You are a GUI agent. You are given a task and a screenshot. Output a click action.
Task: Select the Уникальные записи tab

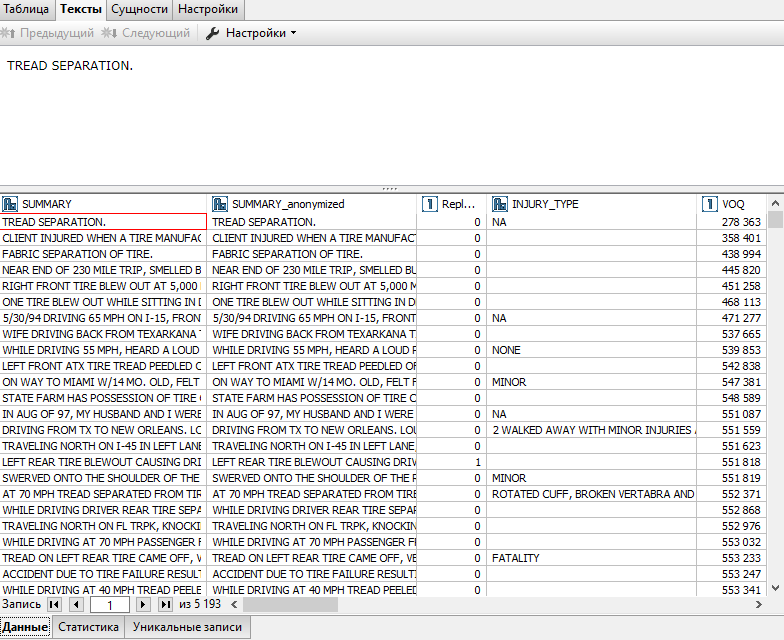tap(188, 628)
